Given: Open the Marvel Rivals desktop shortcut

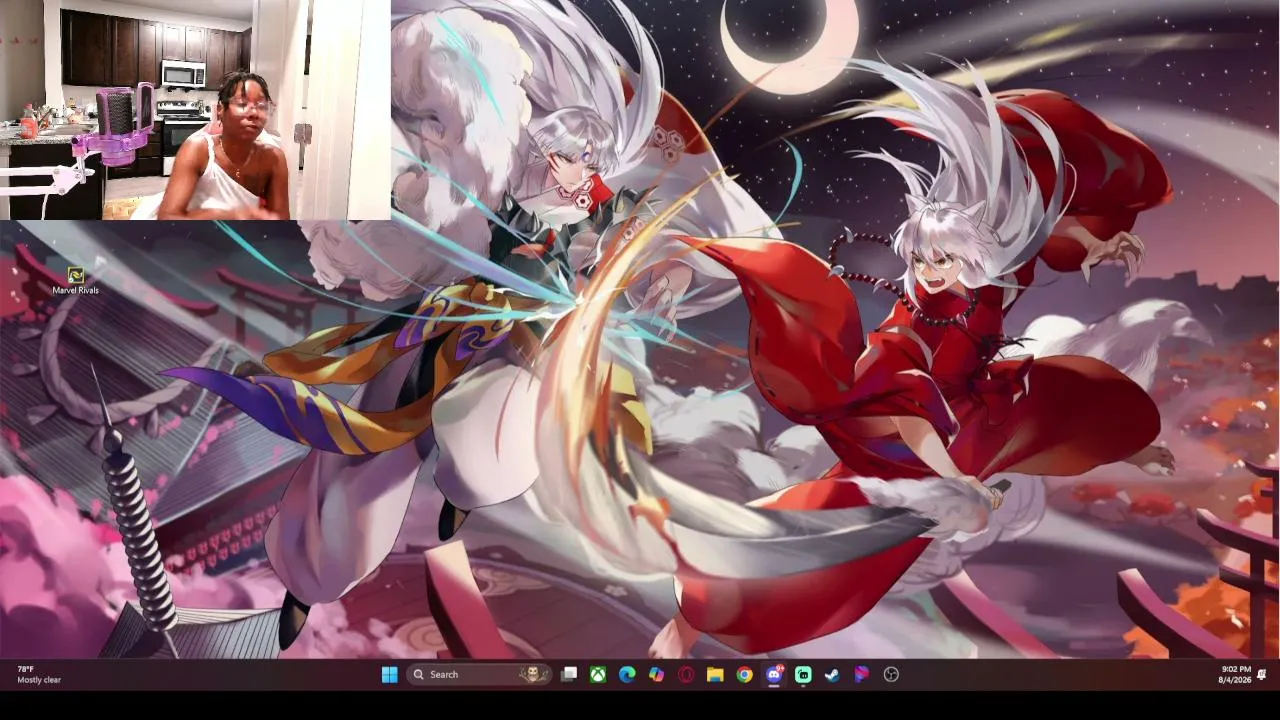Looking at the screenshot, I should [x=75, y=281].
